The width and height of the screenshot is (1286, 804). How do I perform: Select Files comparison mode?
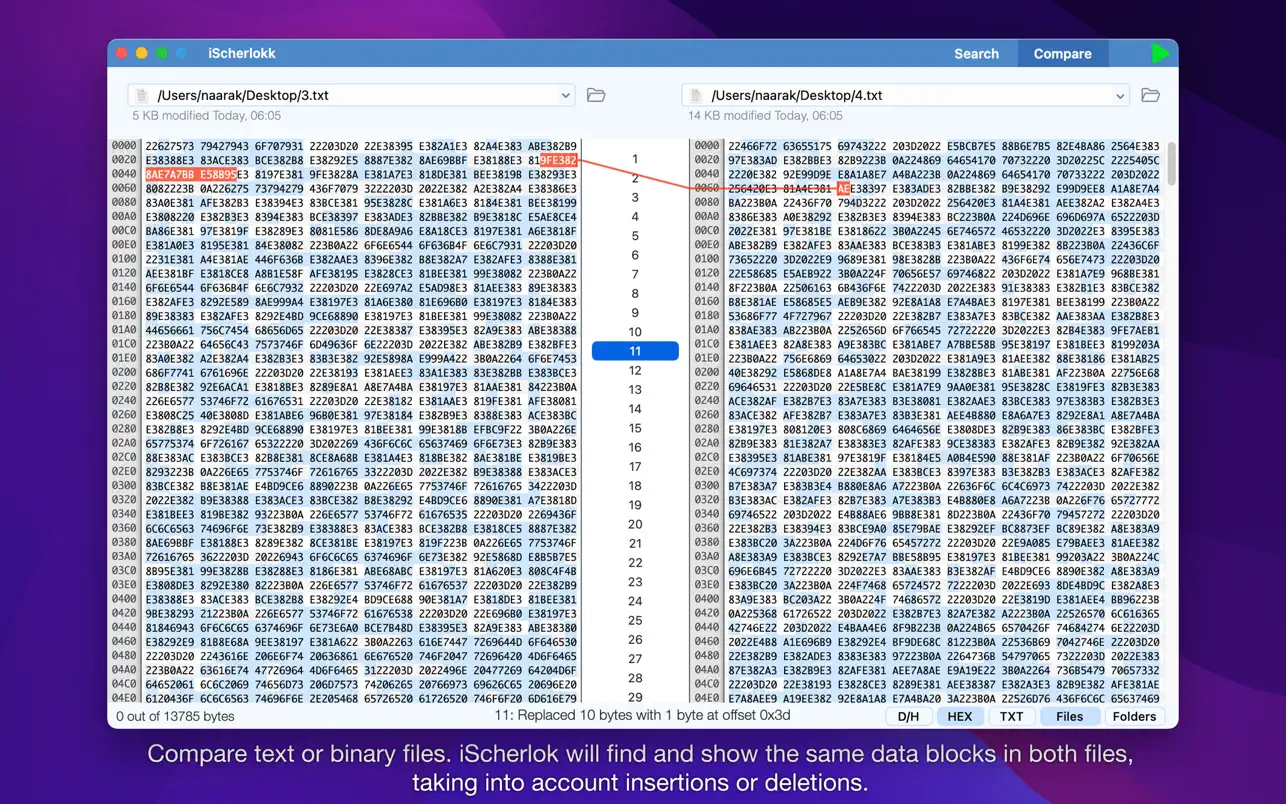point(1069,716)
